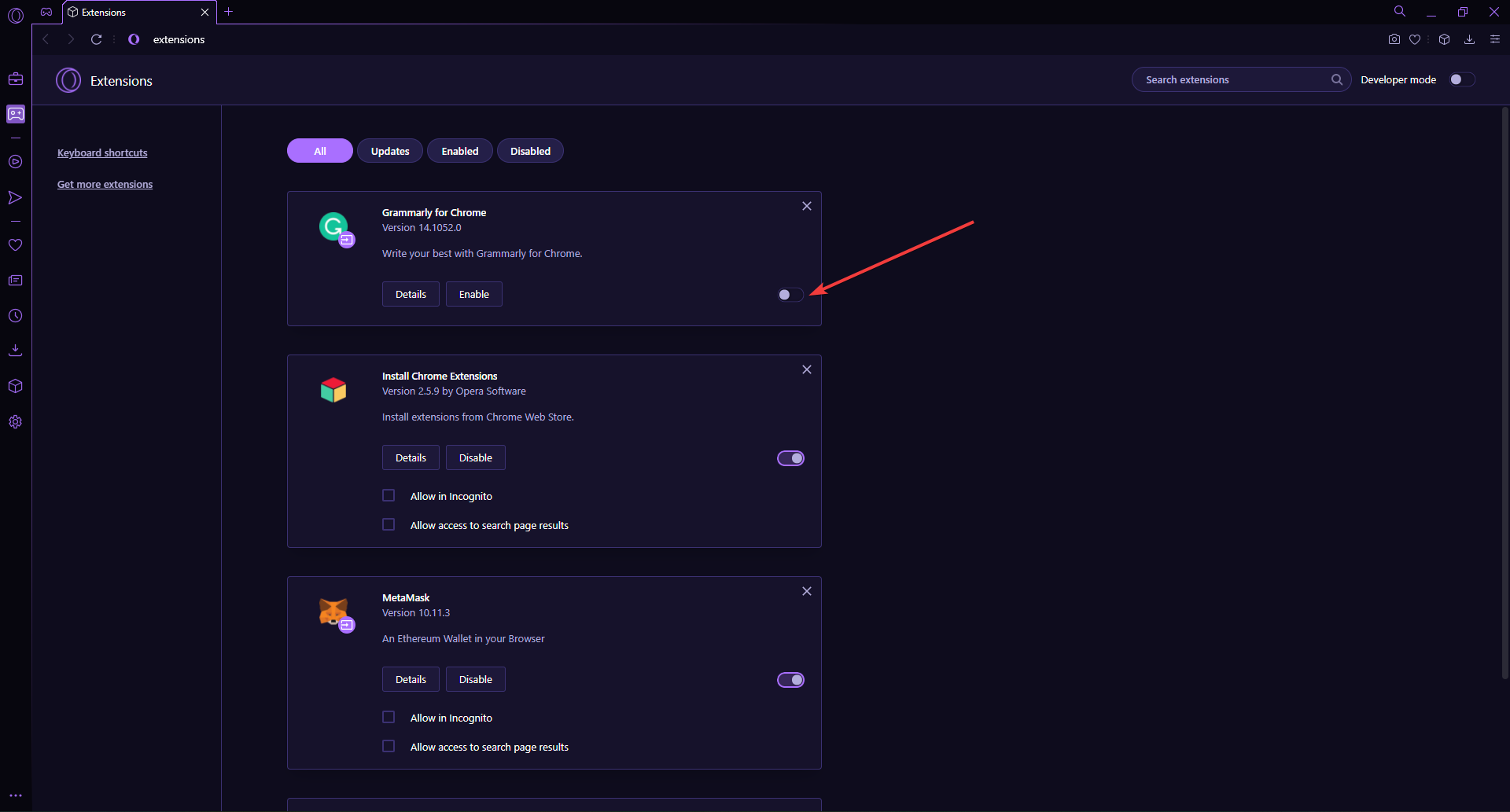Screen dimensions: 1510x812
Task: Click the MetaMask fox logo
Action: 334,612
